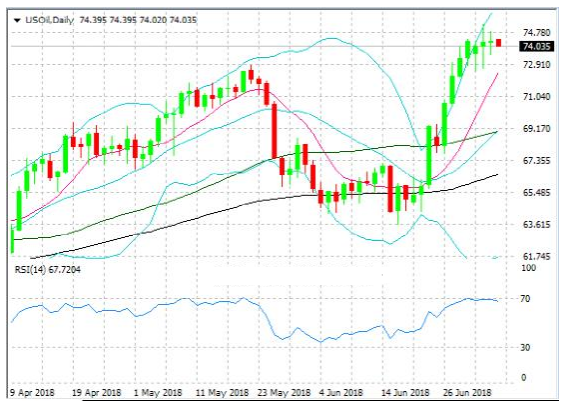The image size is (567, 409).
Task: Click the RSI 70 level label
Action: pyautogui.click(x=525, y=299)
